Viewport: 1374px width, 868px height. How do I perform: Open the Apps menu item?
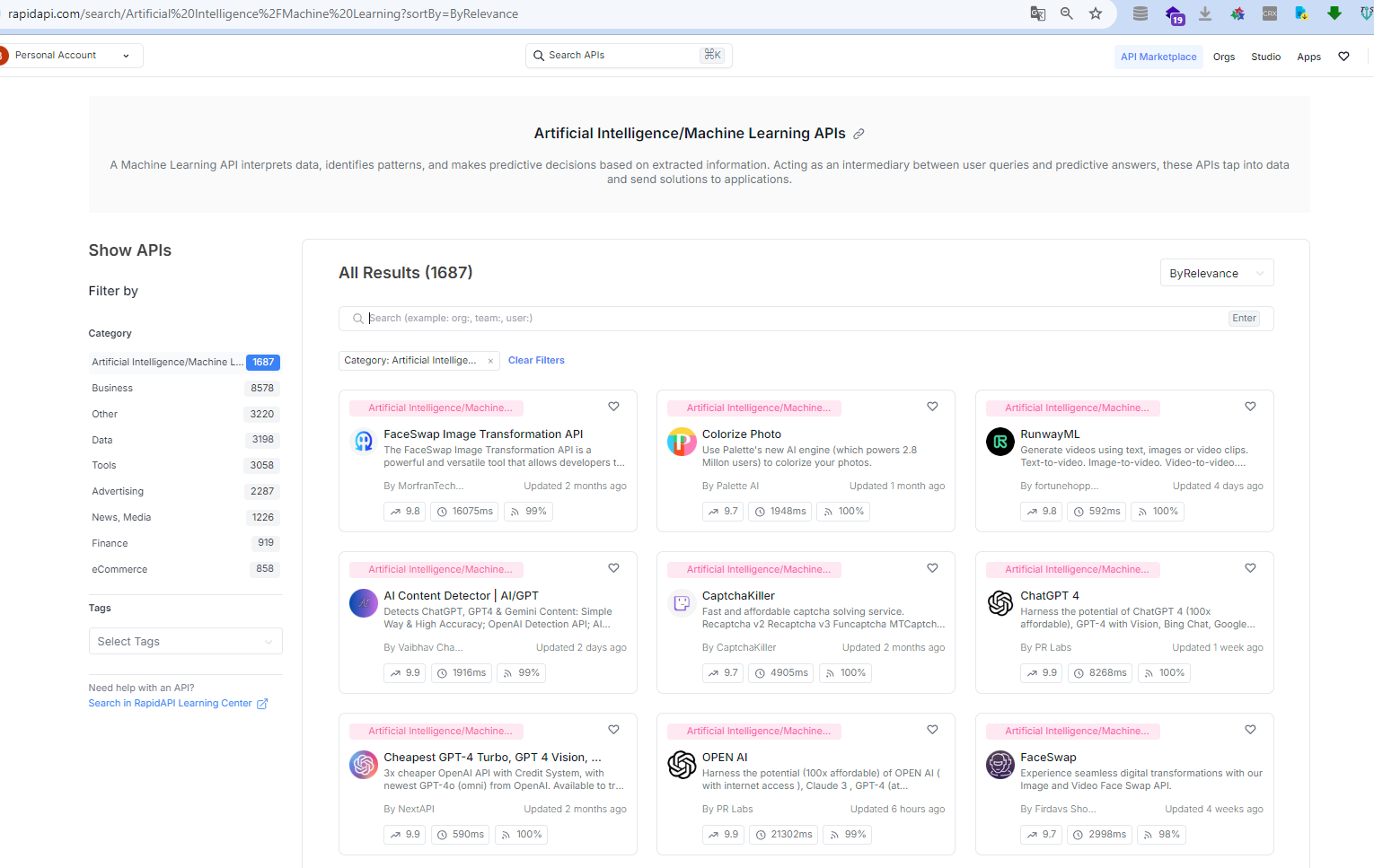click(x=1309, y=57)
